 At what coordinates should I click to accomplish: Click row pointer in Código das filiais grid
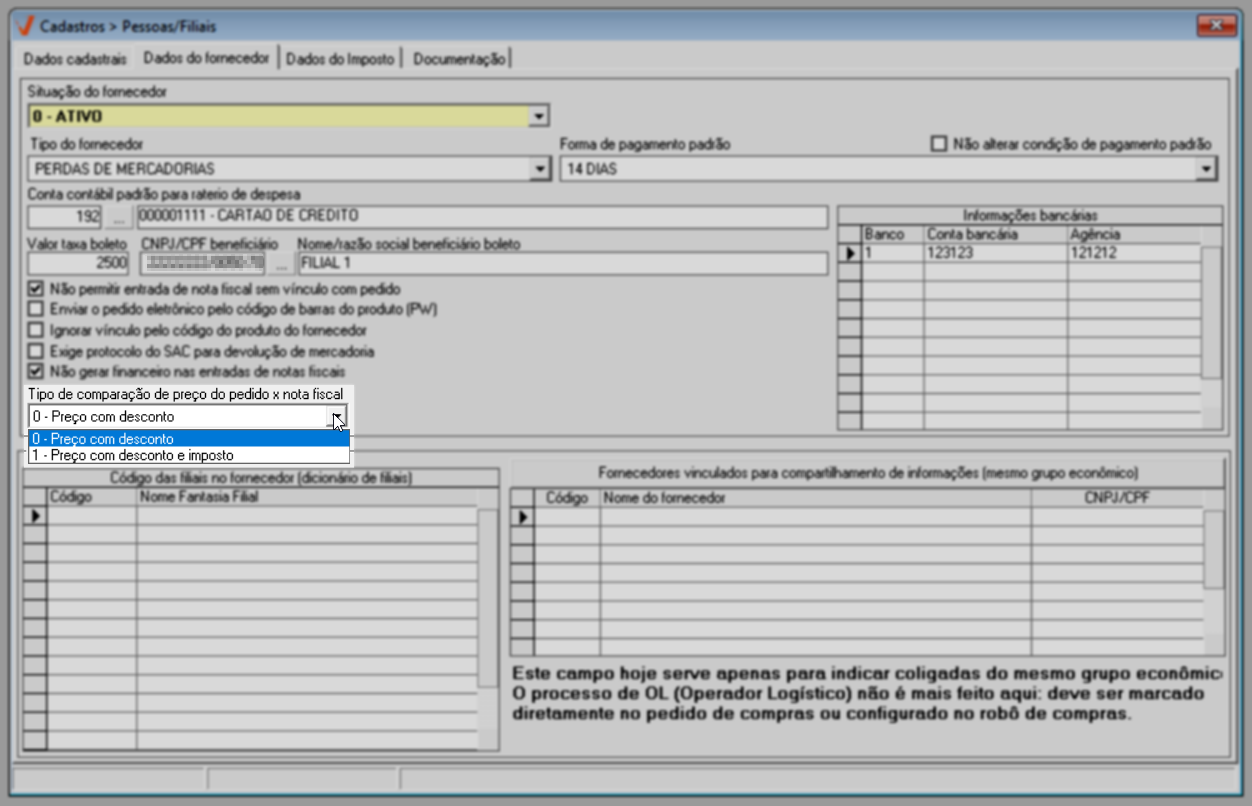click(35, 516)
